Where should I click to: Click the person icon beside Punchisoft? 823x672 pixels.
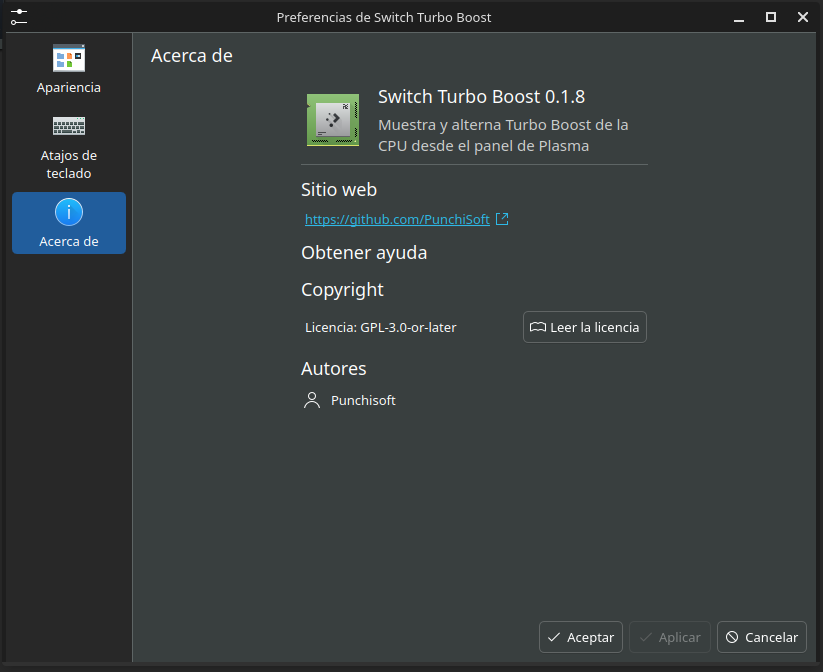coord(312,400)
